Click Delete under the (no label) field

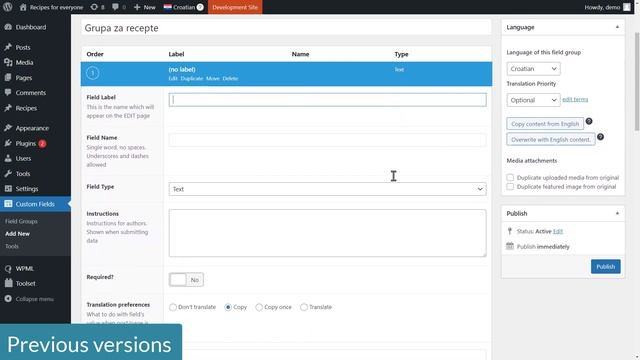point(230,78)
